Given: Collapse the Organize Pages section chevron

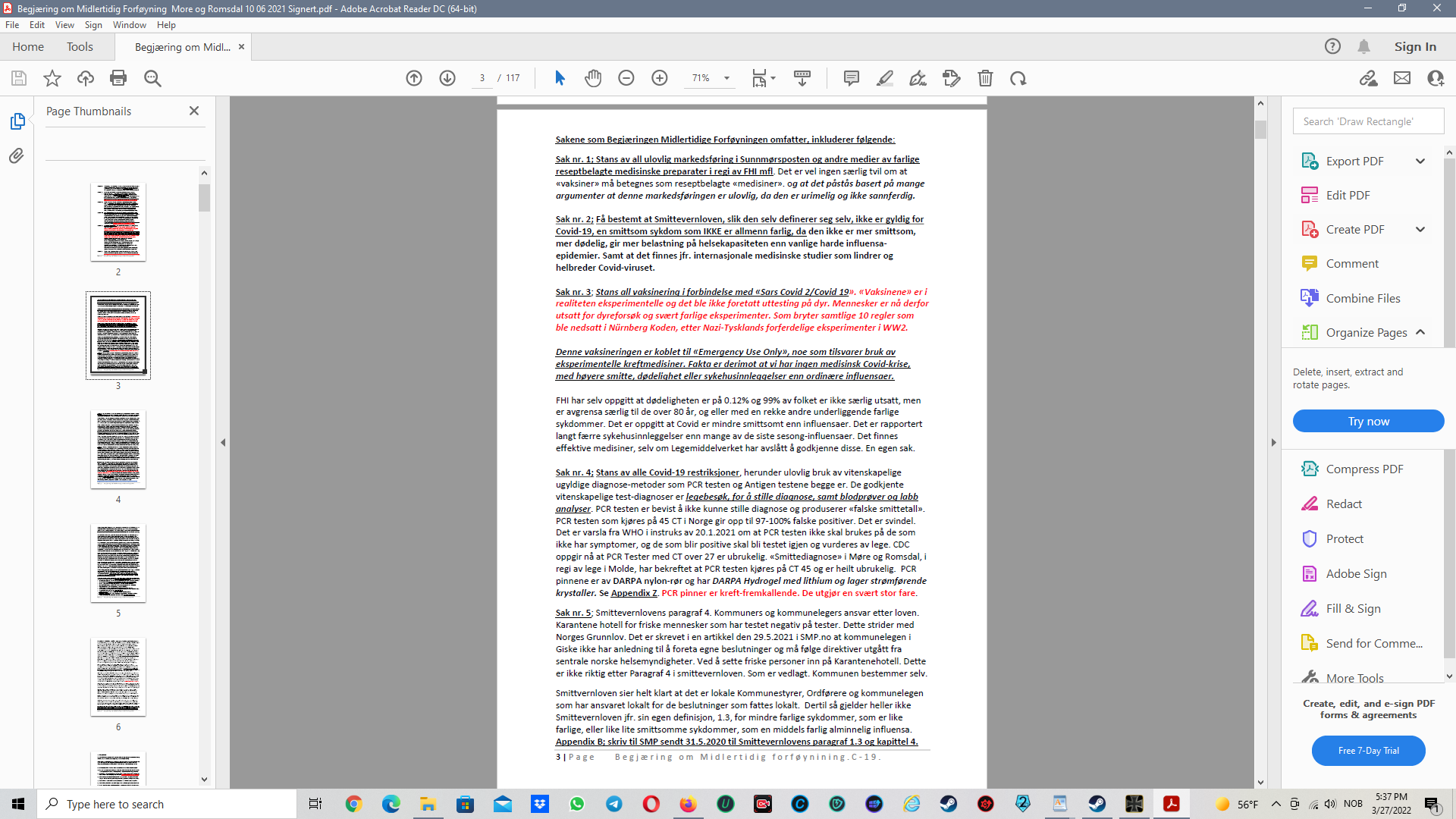Looking at the screenshot, I should coord(1420,333).
